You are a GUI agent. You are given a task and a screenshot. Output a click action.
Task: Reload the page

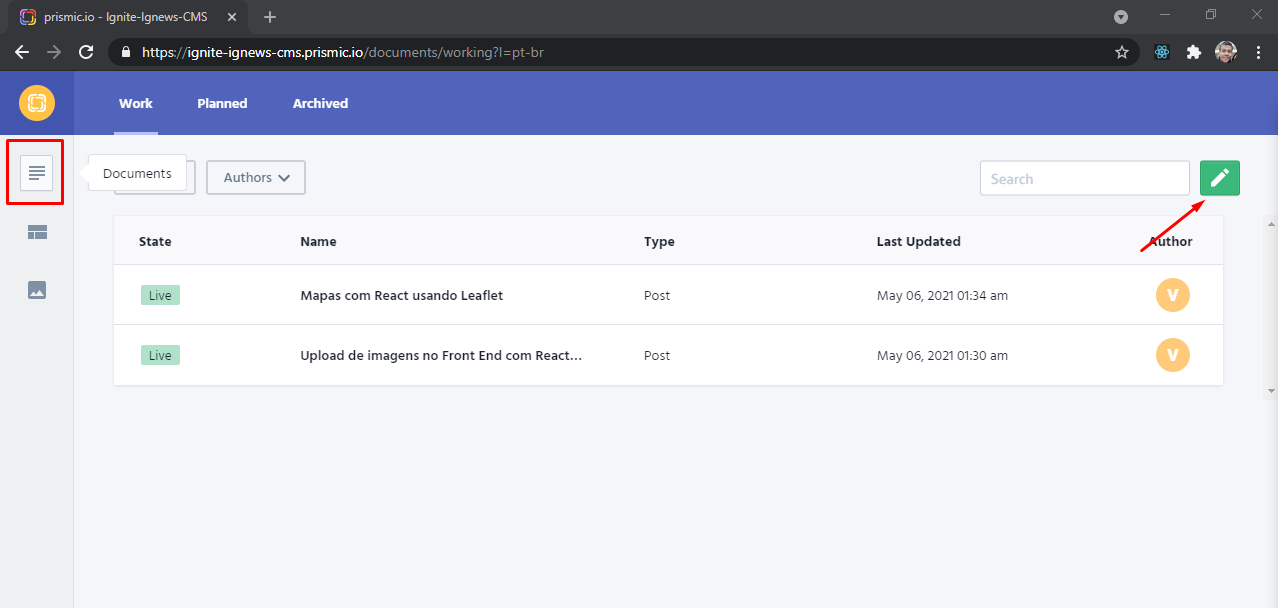click(x=86, y=52)
